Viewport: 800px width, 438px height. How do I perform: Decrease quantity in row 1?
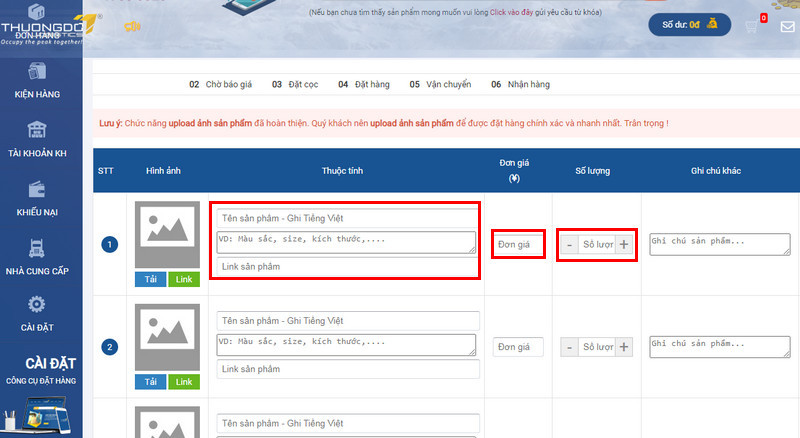[569, 245]
